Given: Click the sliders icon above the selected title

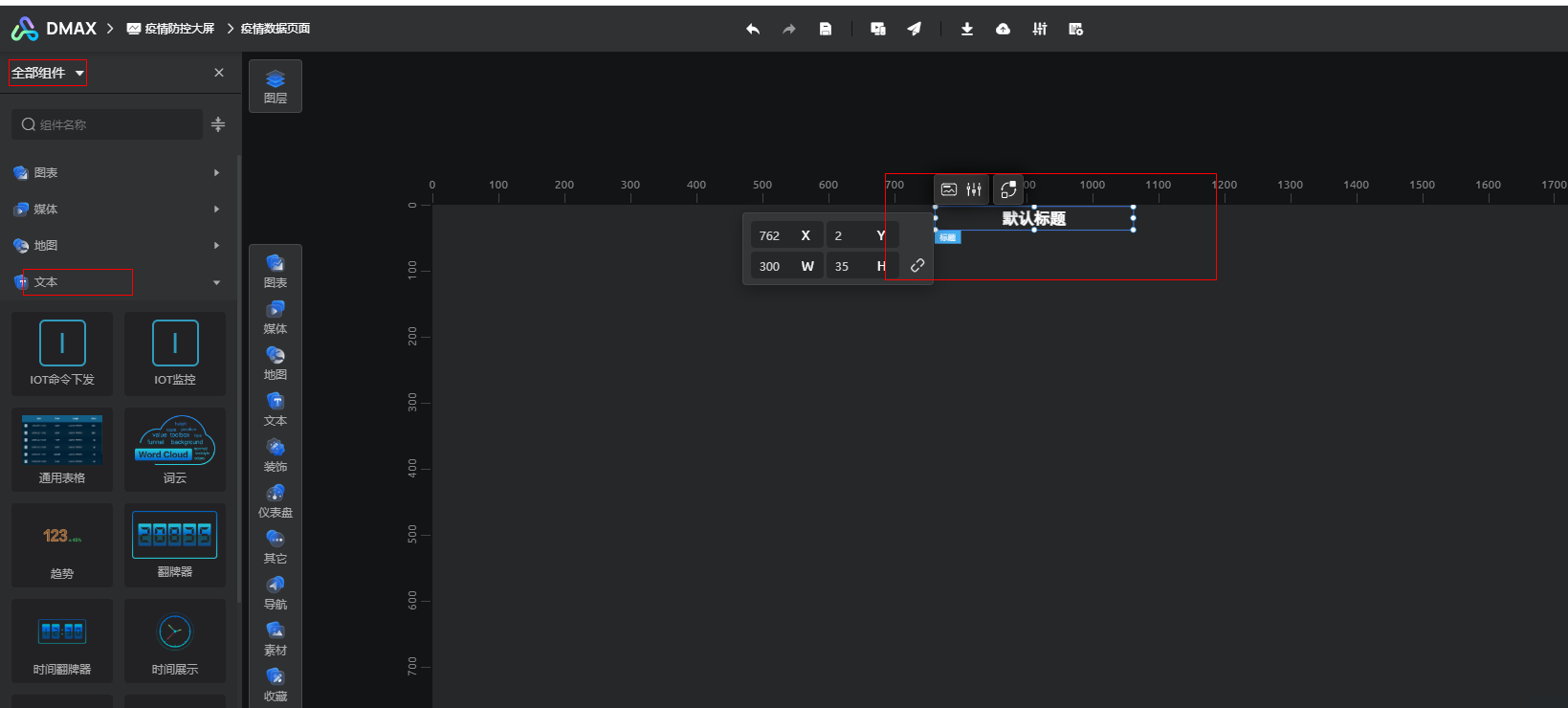Looking at the screenshot, I should click(x=974, y=189).
